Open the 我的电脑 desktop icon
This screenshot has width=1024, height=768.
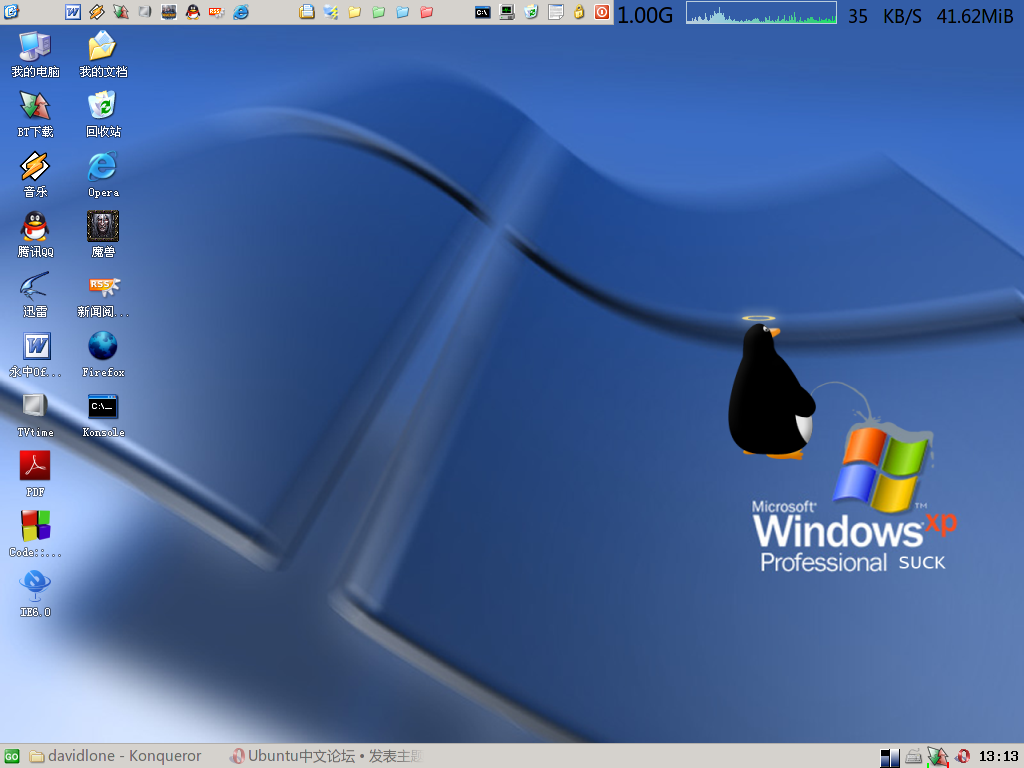coord(35,54)
